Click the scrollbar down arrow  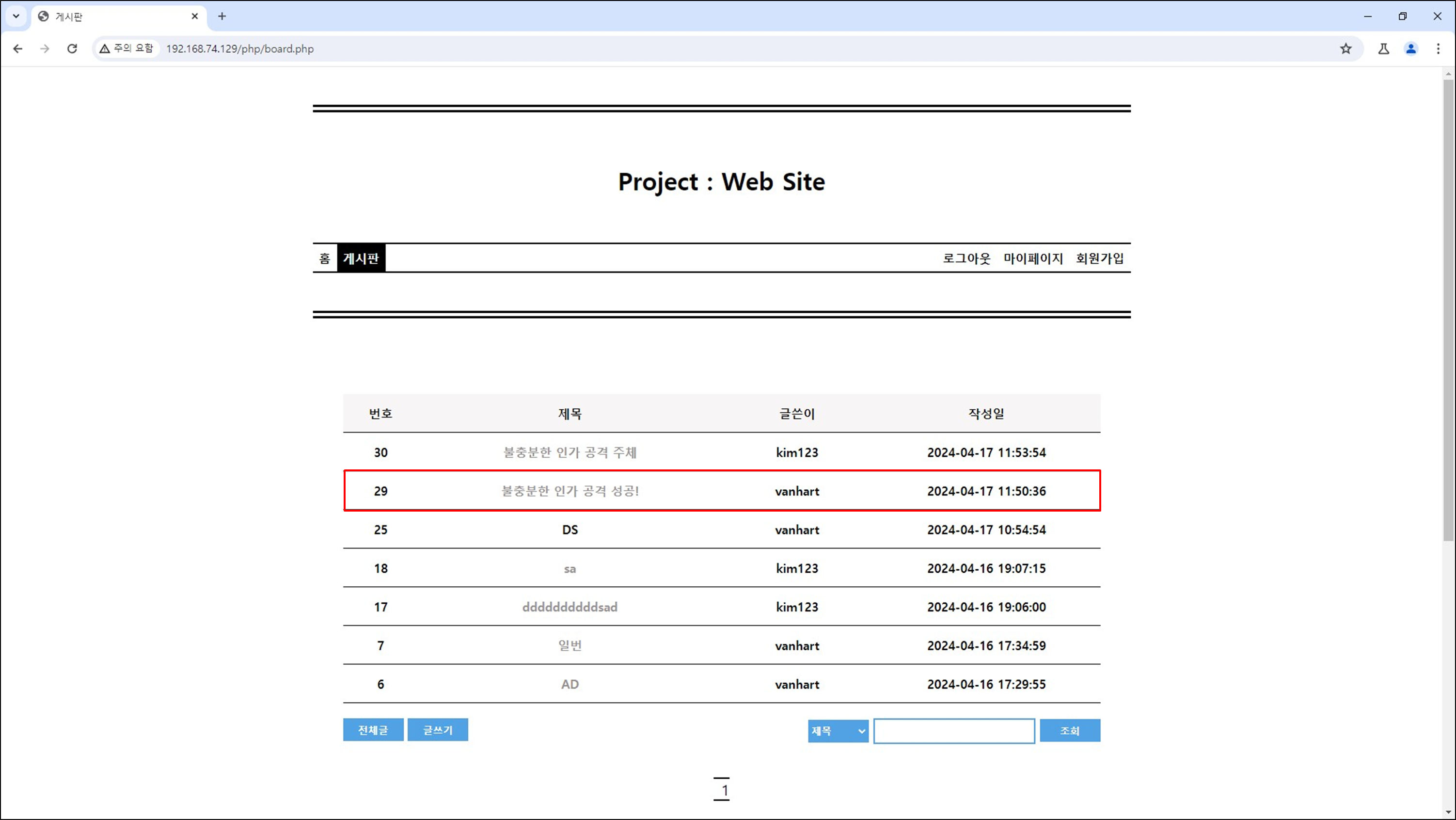tap(1448, 812)
